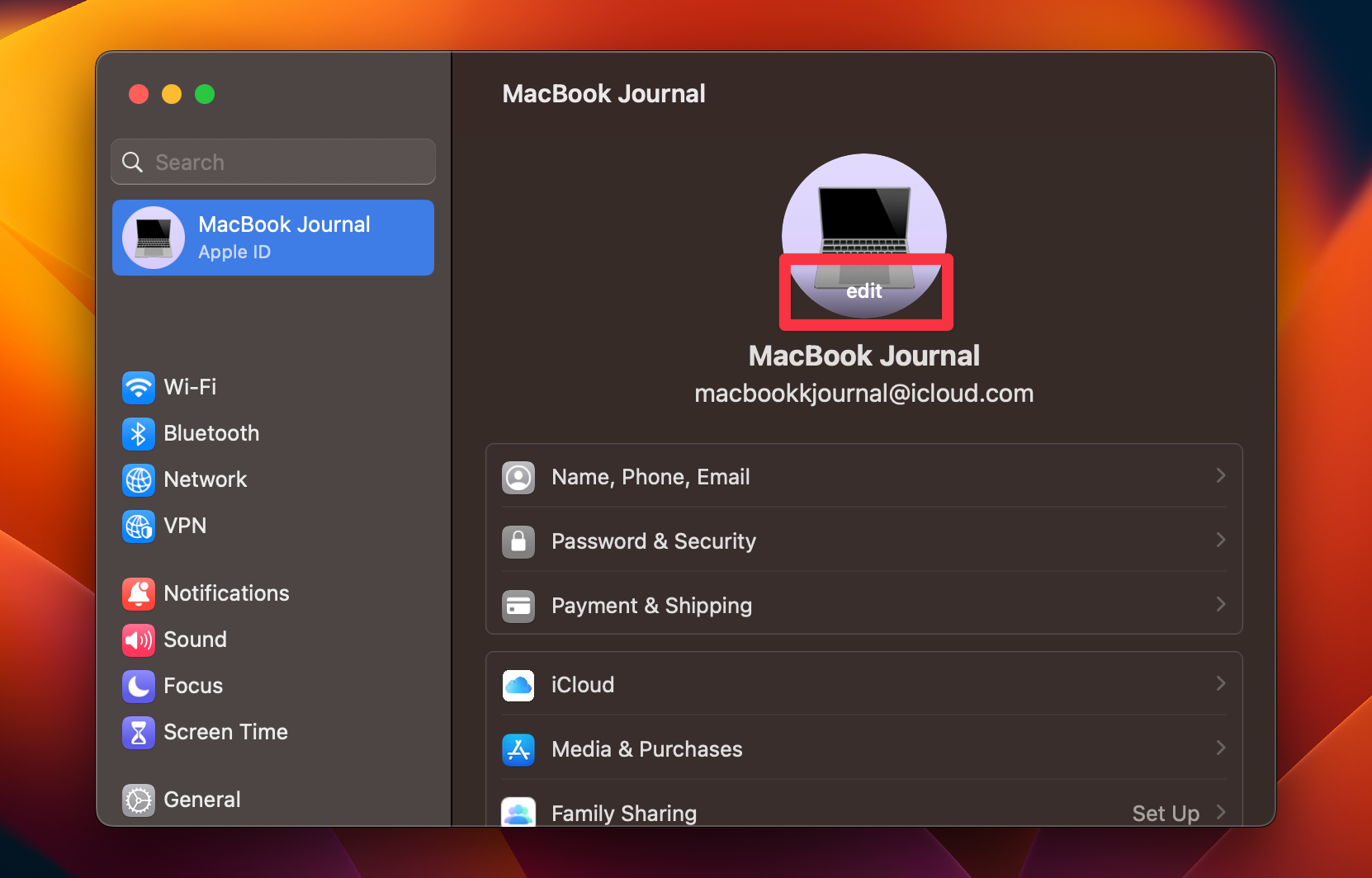
Task: Click the Screen Time hourglass icon
Action: click(139, 732)
